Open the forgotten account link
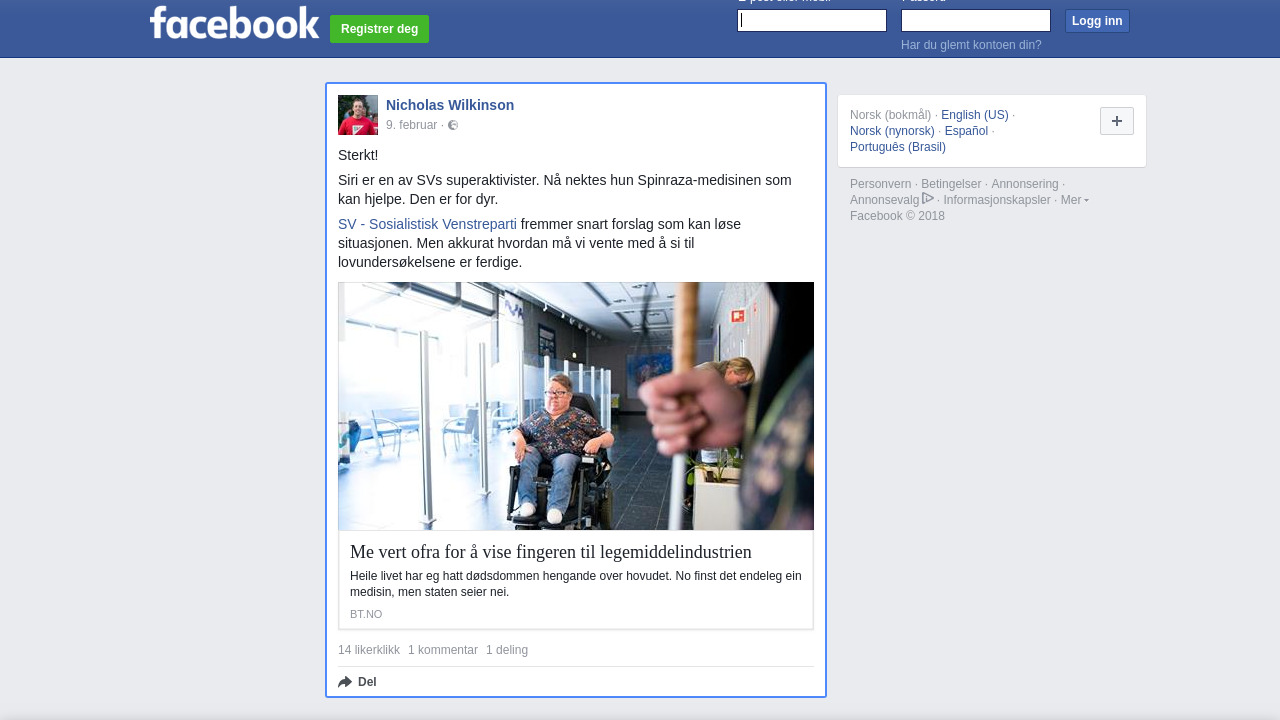The image size is (1280, 720). pyautogui.click(x=971, y=45)
